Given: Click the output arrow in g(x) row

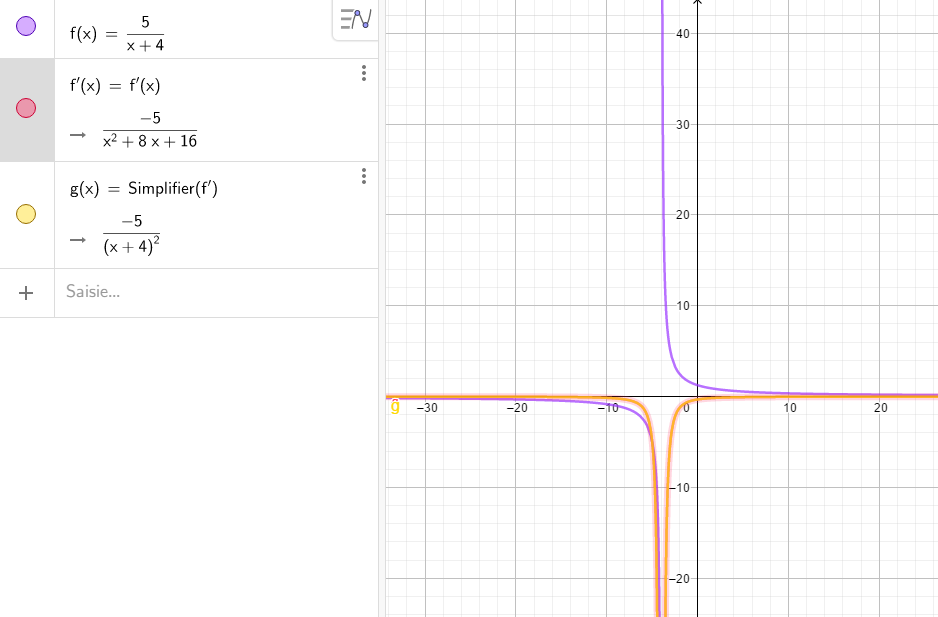Looking at the screenshot, I should [78, 240].
